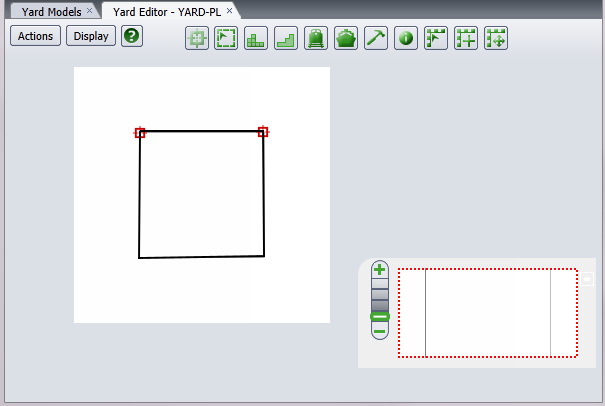This screenshot has height=406, width=605.
Task: Choose the grid select pointer tool
Action: (436, 38)
